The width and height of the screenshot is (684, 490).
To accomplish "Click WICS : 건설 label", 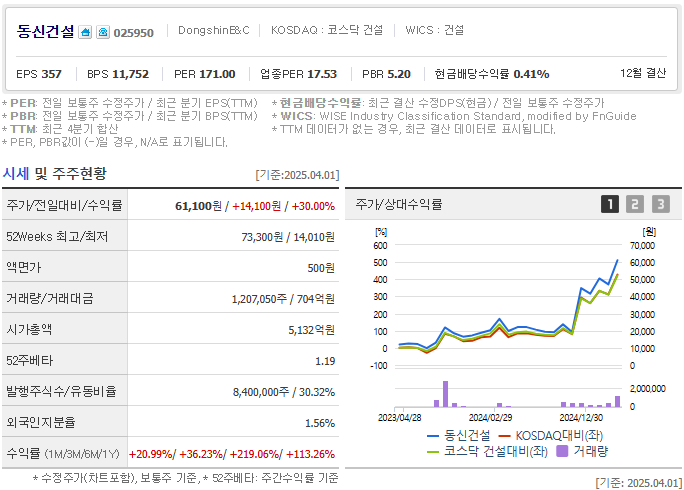I will coord(434,30).
